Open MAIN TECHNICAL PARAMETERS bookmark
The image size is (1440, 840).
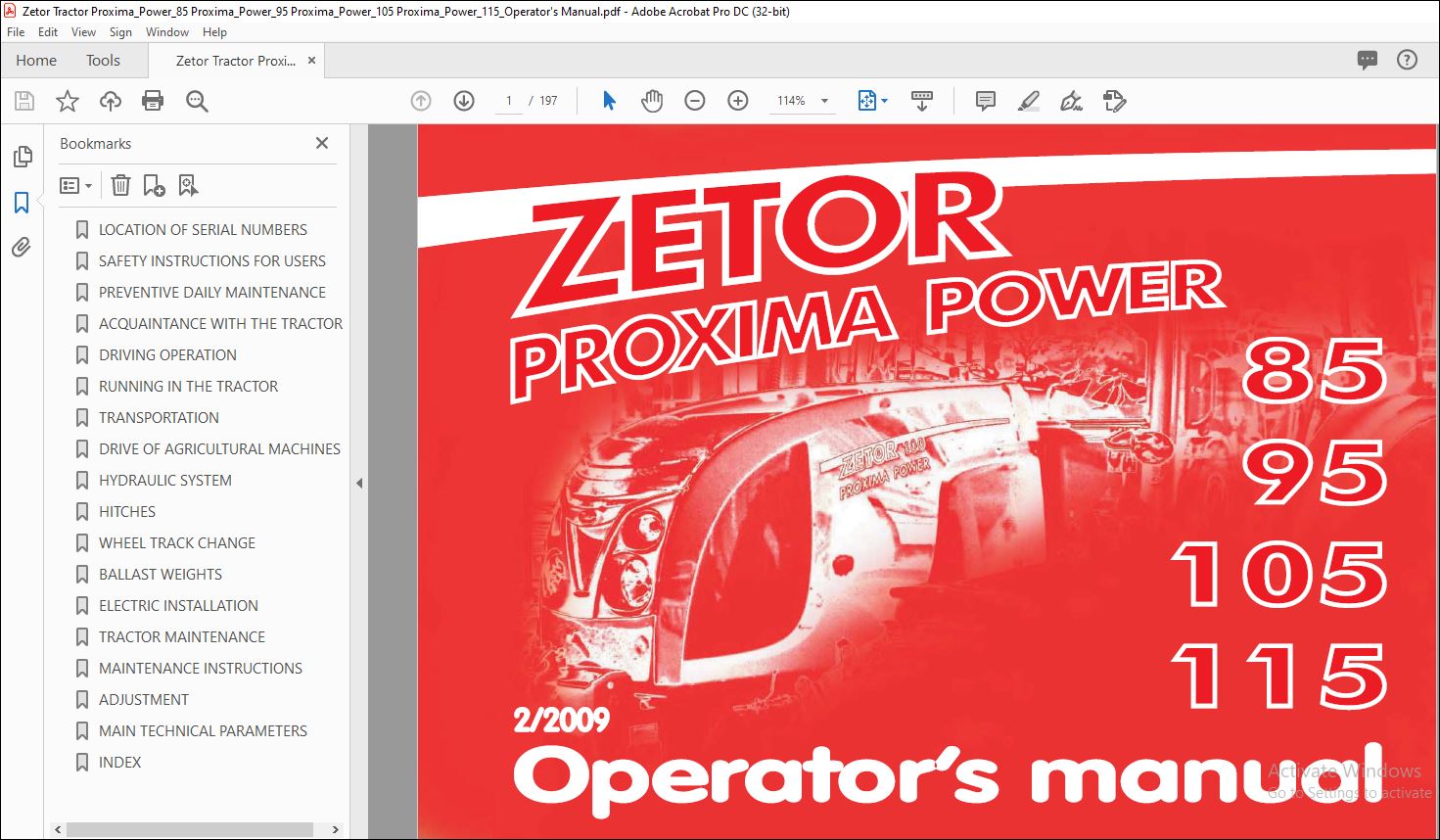[x=203, y=730]
